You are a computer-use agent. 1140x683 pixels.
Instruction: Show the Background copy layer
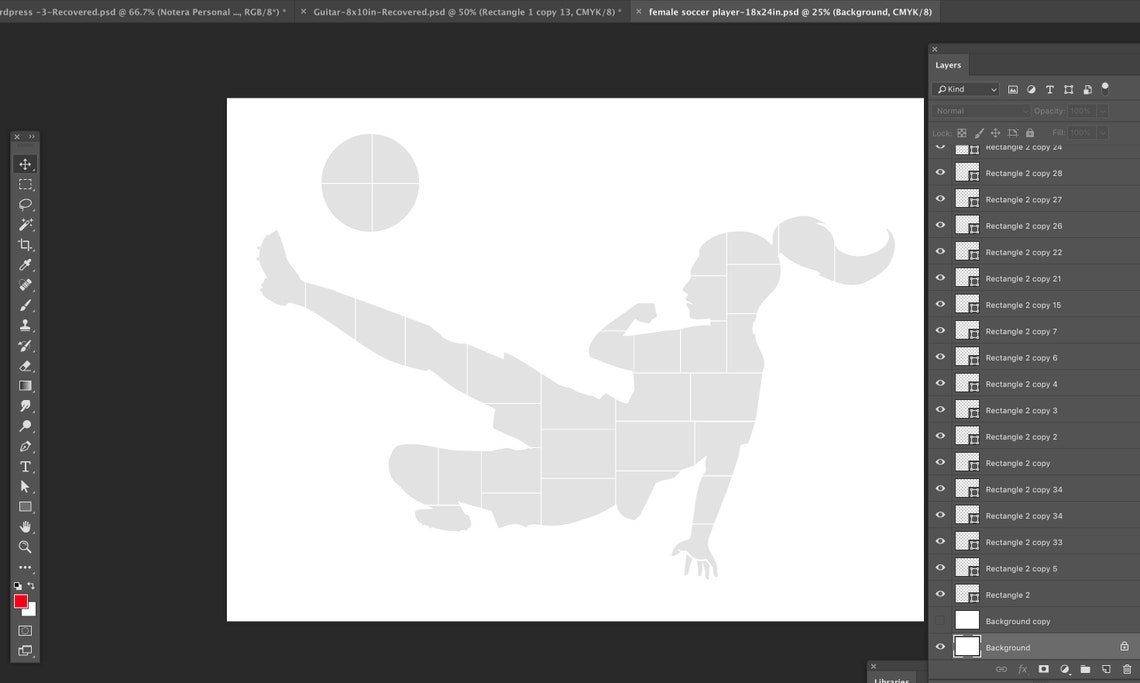tap(939, 620)
